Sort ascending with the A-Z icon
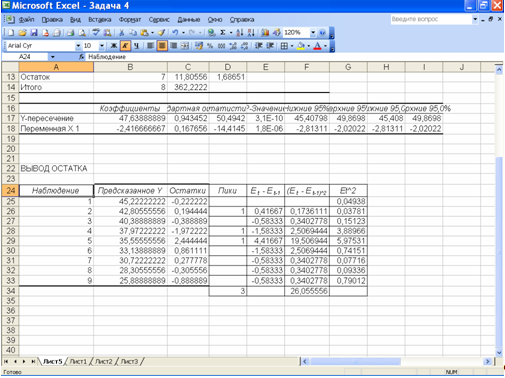The image size is (505, 378). point(240,33)
